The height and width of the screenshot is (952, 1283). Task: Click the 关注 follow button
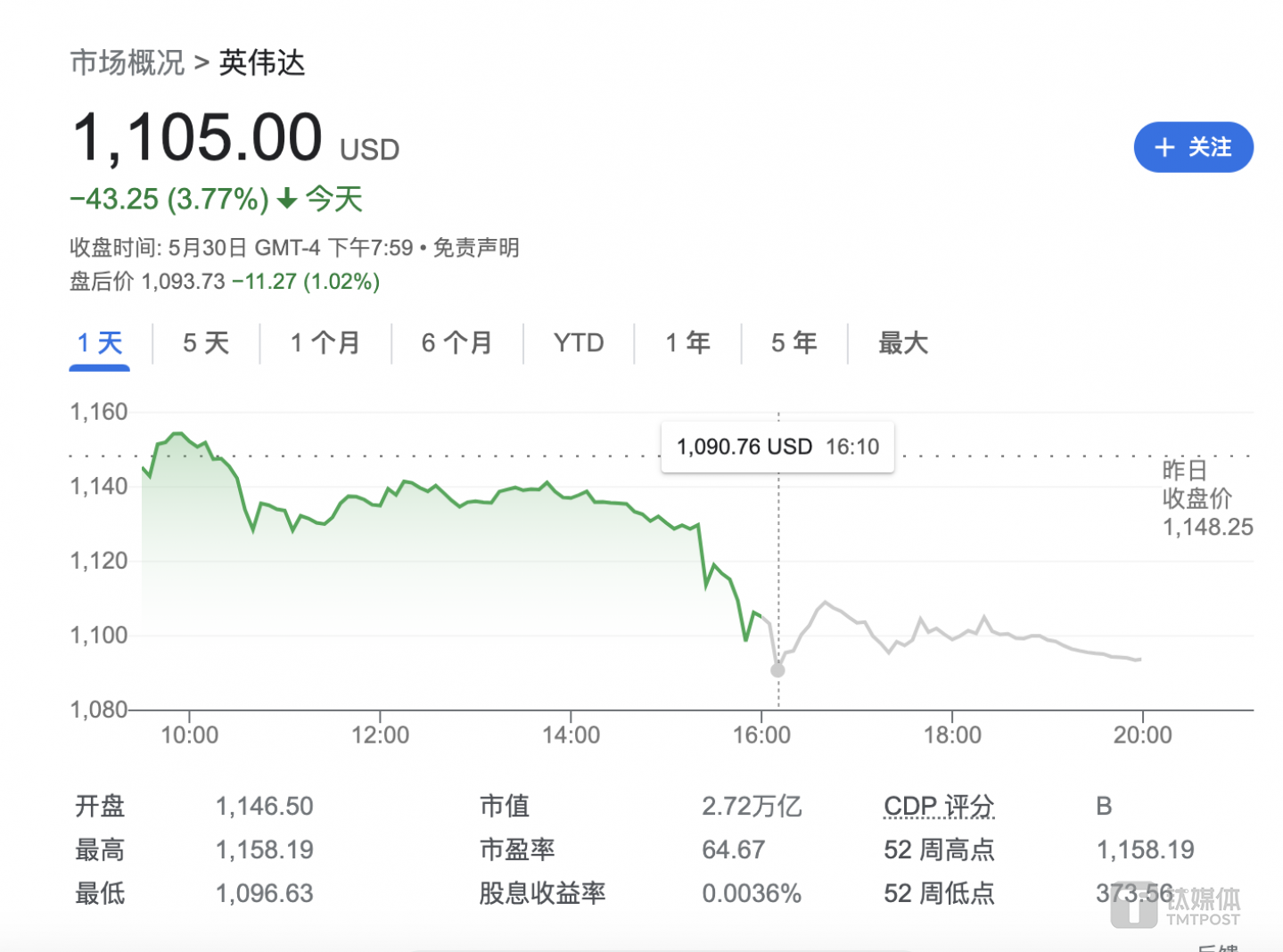tap(1193, 147)
